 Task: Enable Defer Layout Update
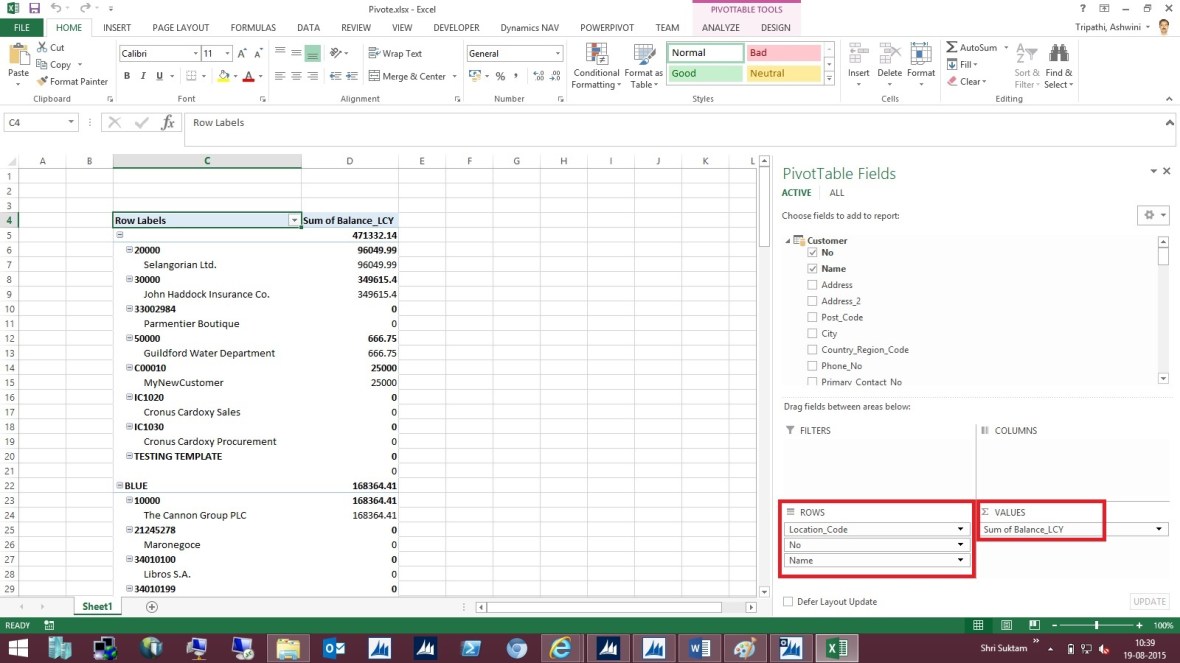788,601
